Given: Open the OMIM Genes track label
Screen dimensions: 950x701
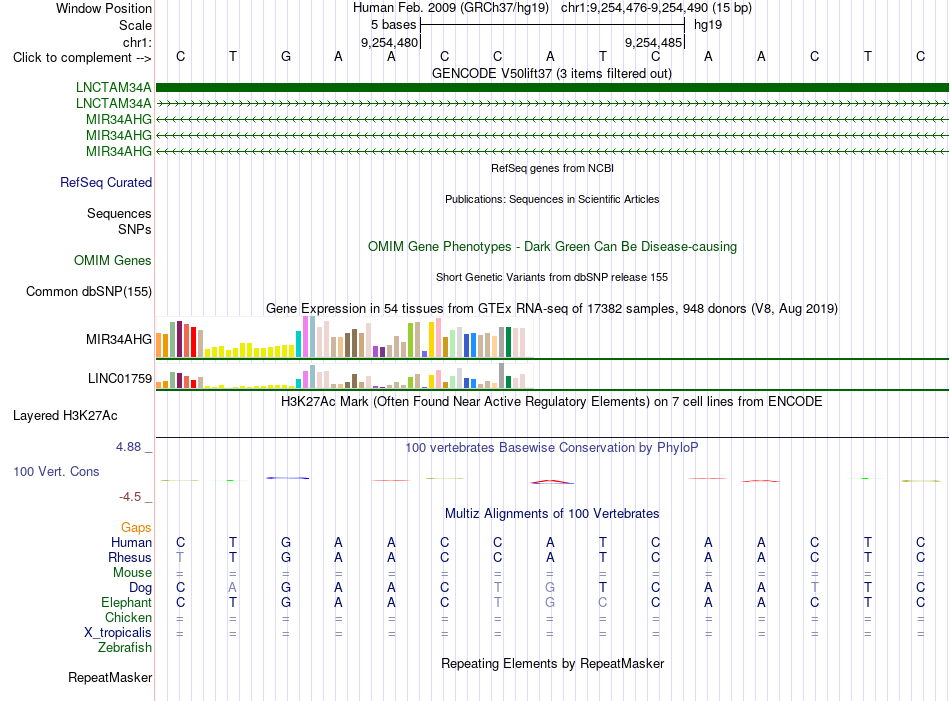Looking at the screenshot, I should (113, 261).
